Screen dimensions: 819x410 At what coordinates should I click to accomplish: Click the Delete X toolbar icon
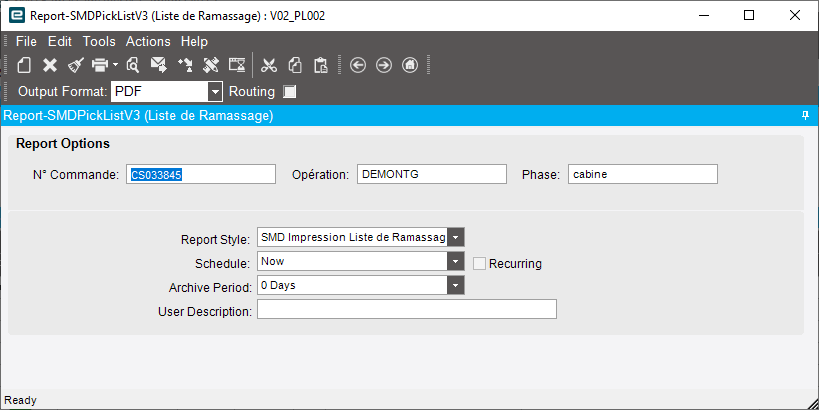click(50, 65)
